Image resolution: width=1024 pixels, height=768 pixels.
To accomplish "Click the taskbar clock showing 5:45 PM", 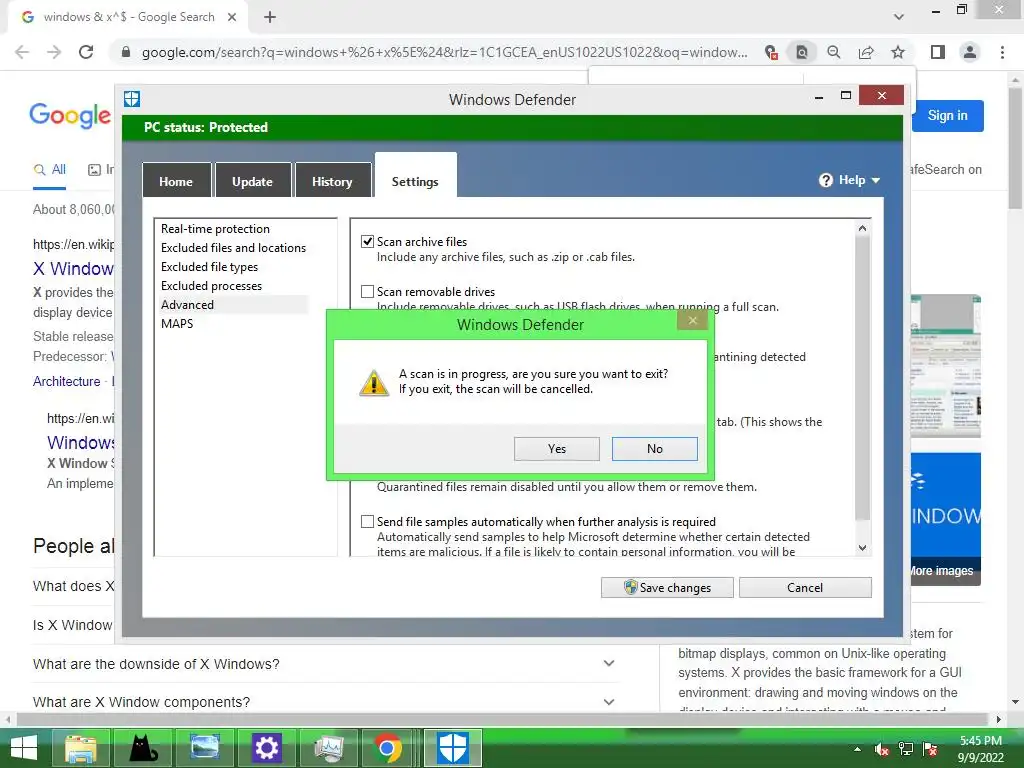I will 980,749.
